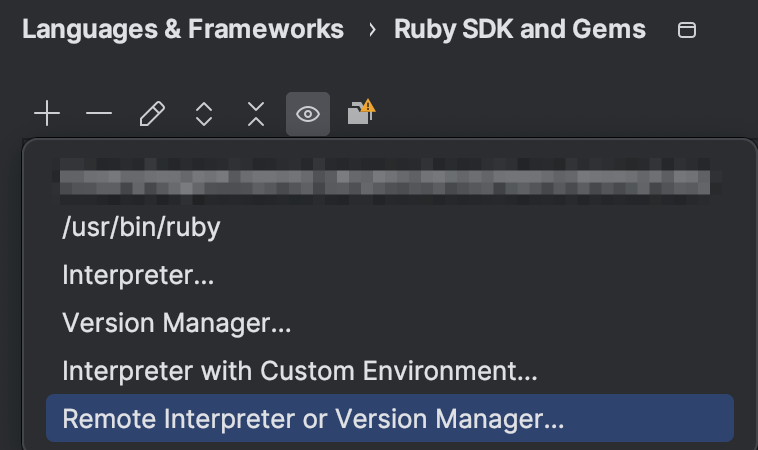758x450 pixels.
Task: Remove selected SDK with the minus icon
Action: coord(99,114)
